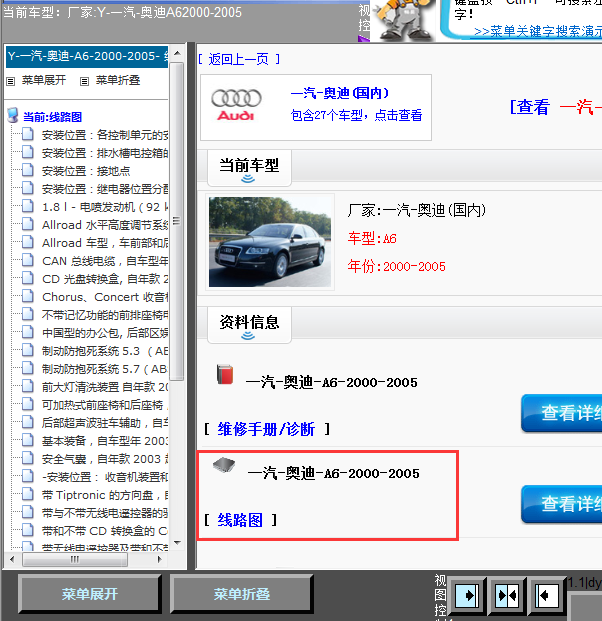Click the computer icon beside 当前:线路图
Viewport: 602px width, 621px height.
pos(13,115)
